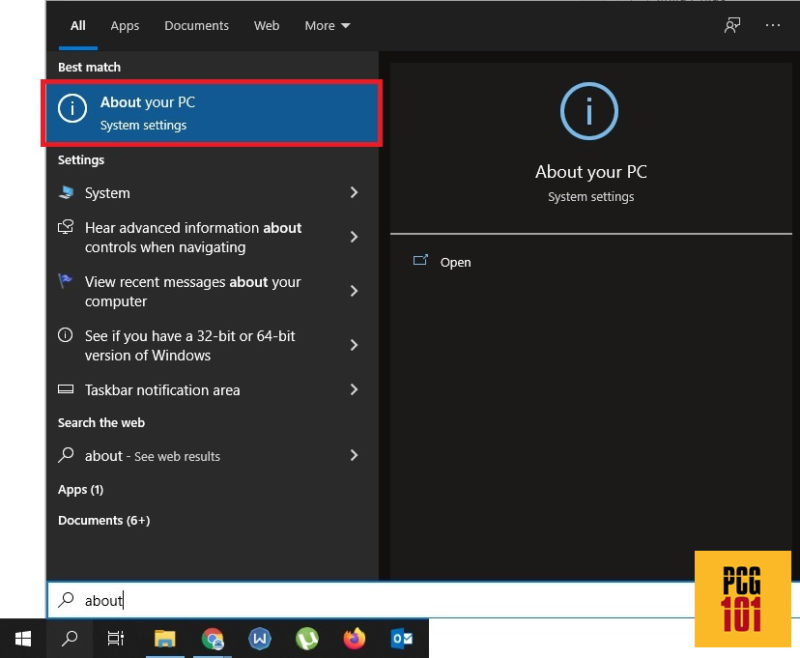This screenshot has height=658, width=800.
Task: Click Open to launch About your PC
Action: click(x=455, y=262)
